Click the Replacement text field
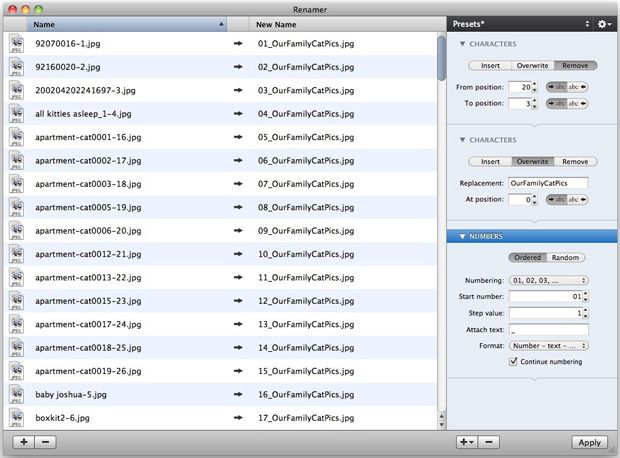Image resolution: width=620 pixels, height=458 pixels. click(548, 184)
